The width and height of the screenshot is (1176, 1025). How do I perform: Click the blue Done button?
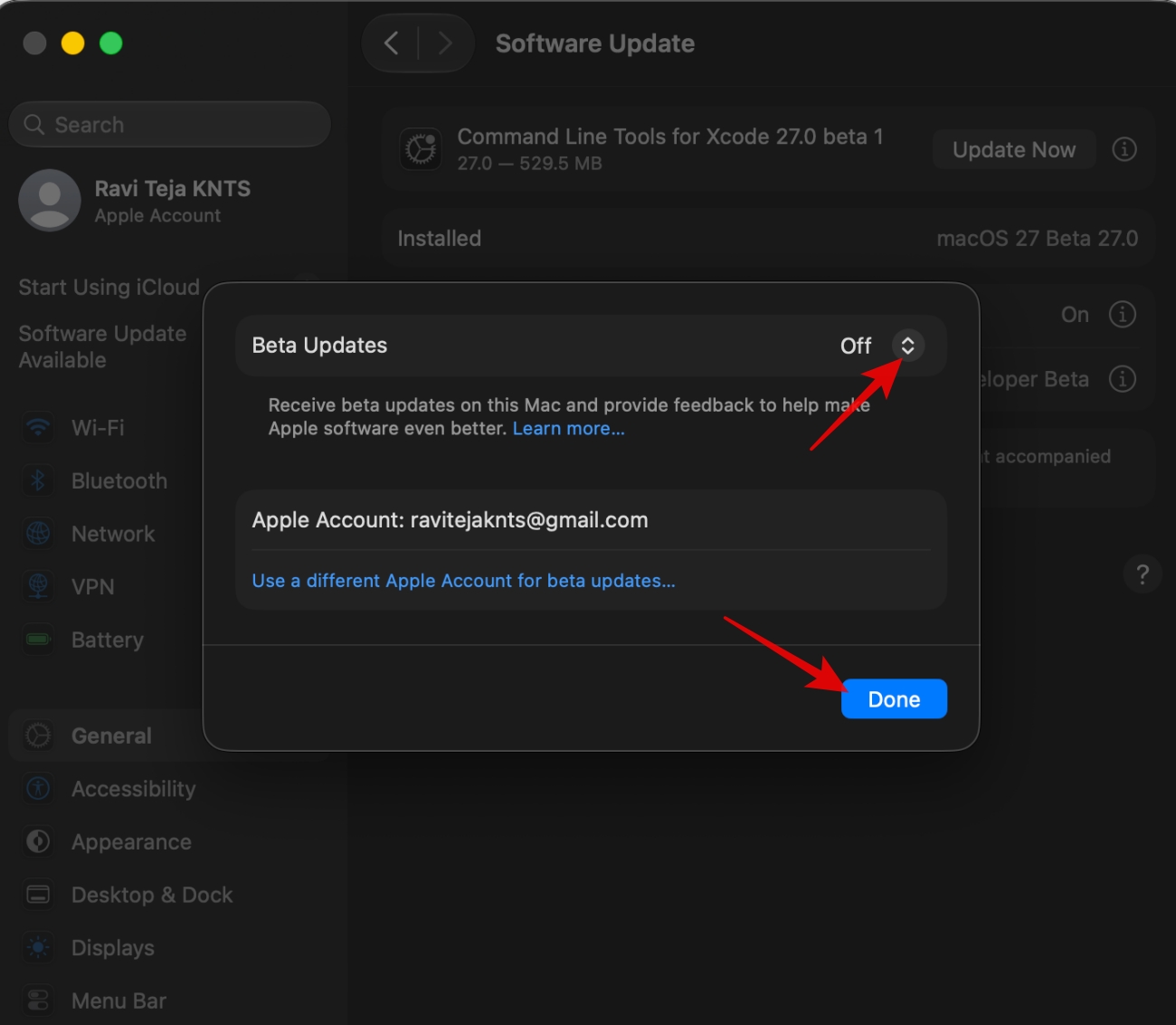894,699
